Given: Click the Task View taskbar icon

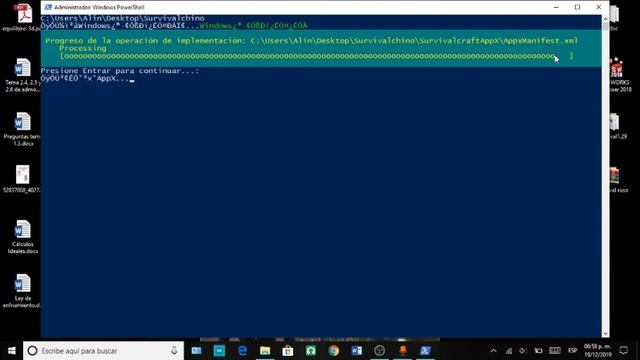Looking at the screenshot, I should point(197,351).
